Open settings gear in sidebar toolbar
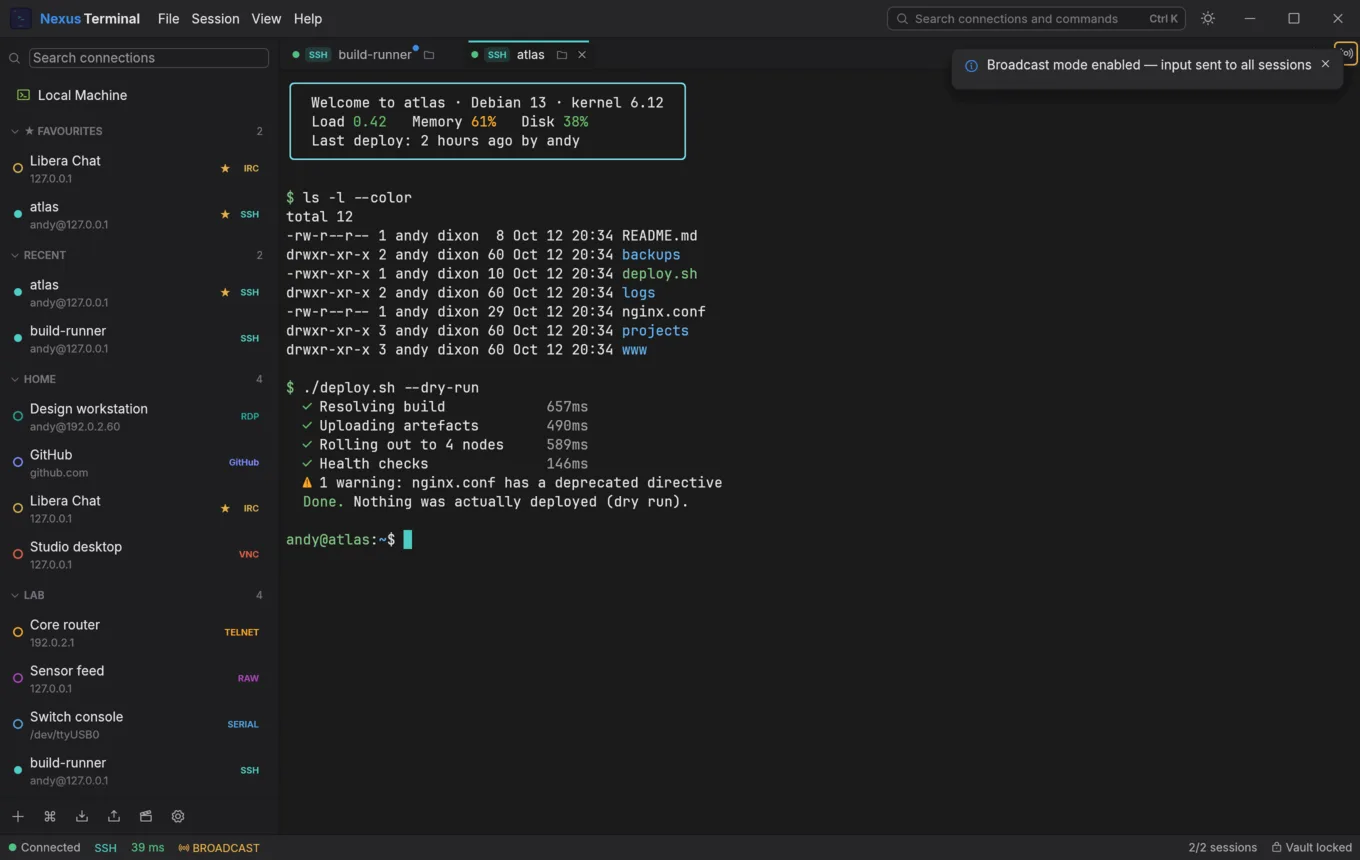This screenshot has width=1360, height=860. [x=178, y=816]
